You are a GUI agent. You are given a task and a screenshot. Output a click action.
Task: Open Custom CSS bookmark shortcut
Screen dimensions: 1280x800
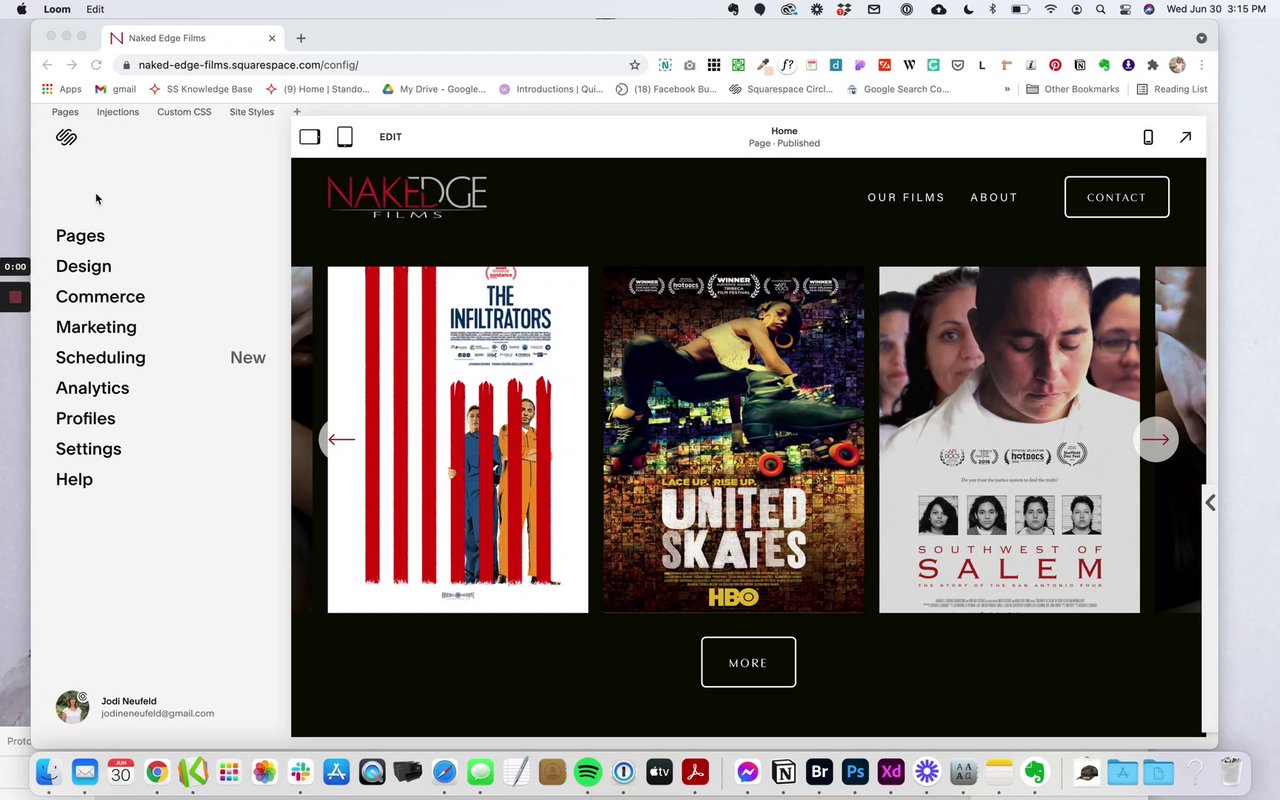184,112
